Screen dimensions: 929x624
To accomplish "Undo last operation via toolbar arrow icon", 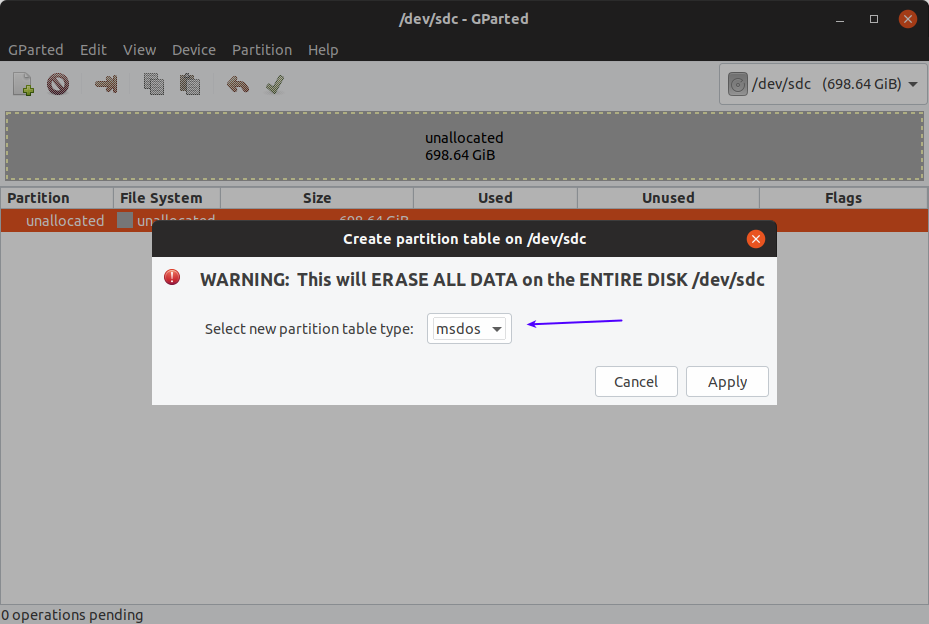I will [237, 84].
